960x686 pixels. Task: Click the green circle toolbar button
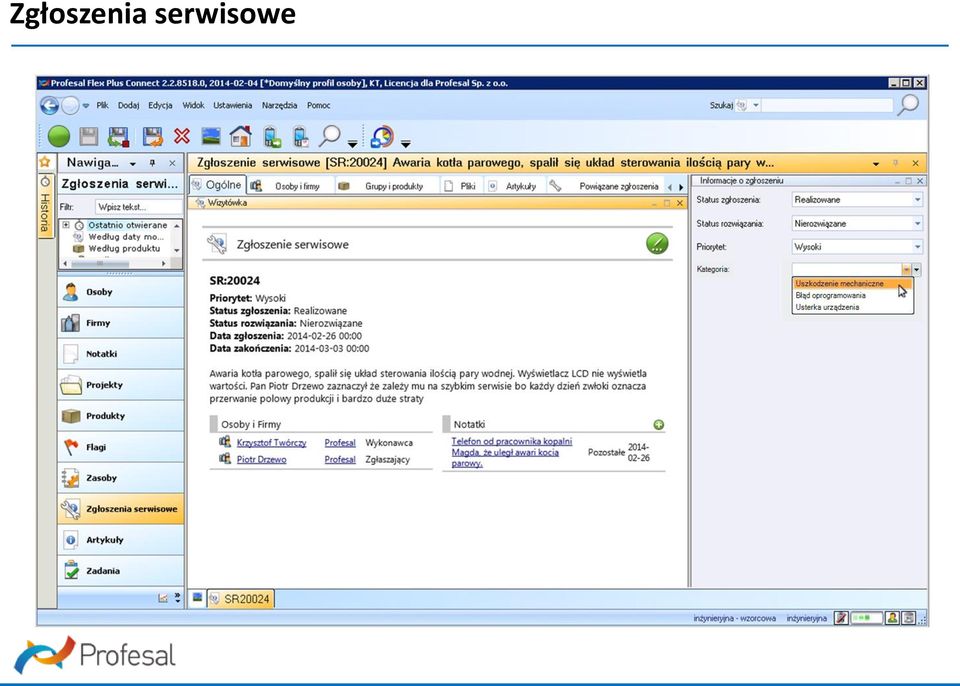59,136
